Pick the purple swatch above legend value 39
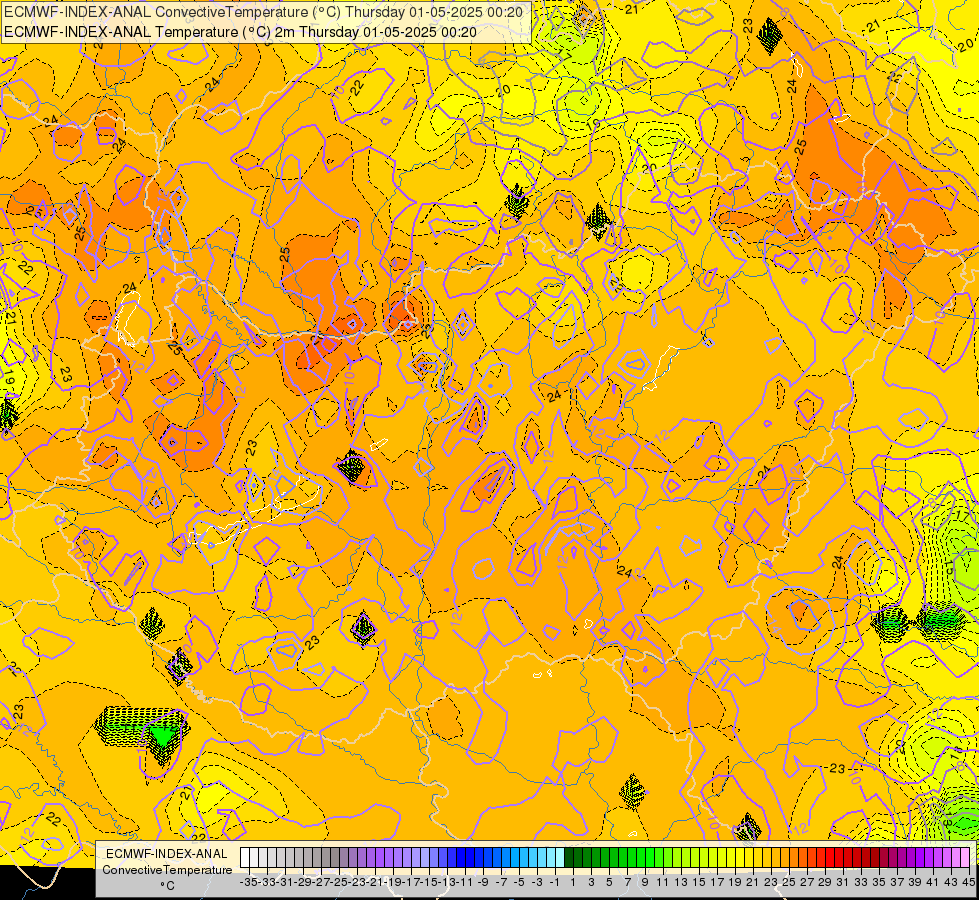The image size is (979, 900). (911, 857)
